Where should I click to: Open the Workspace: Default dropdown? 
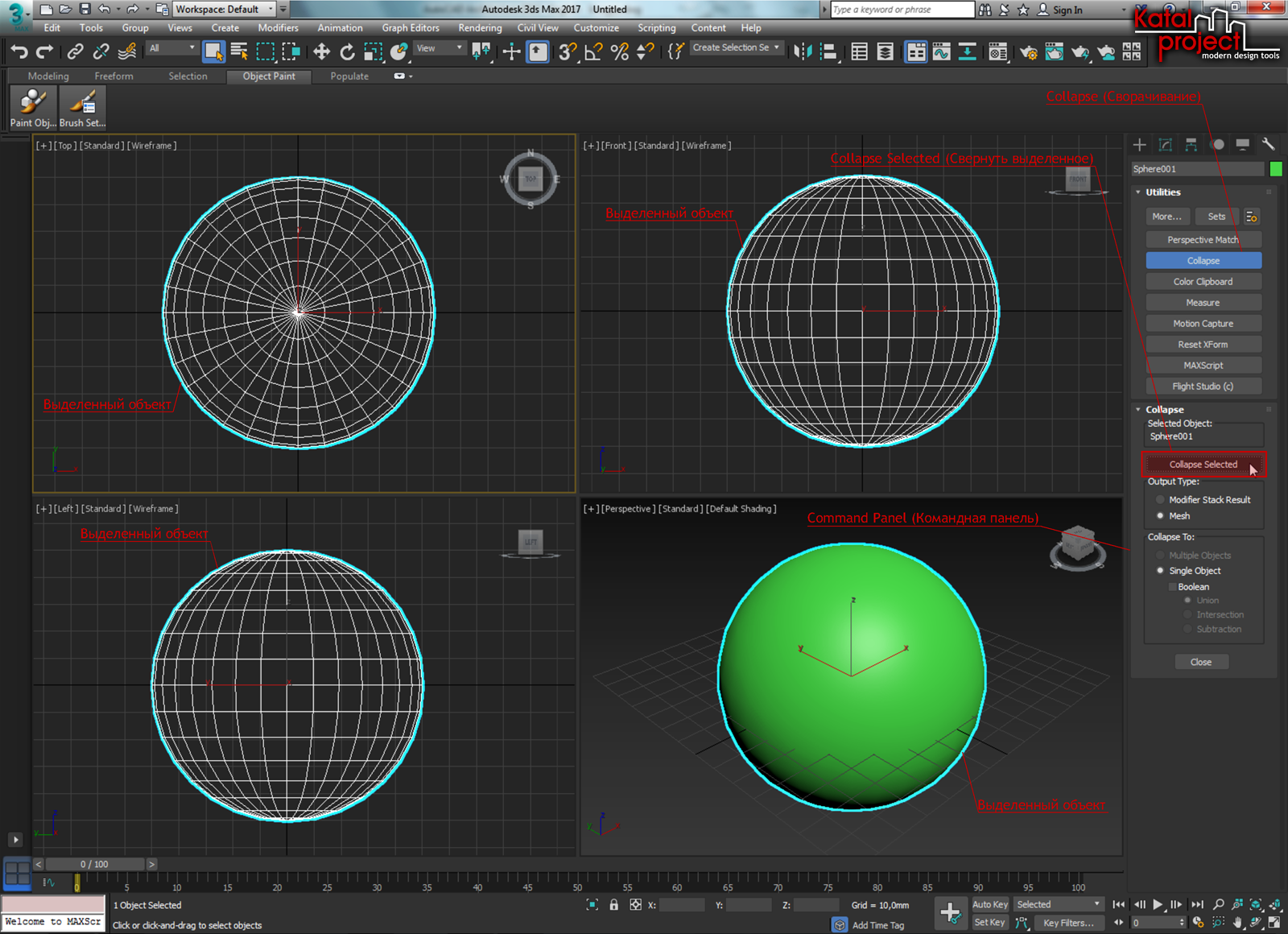225,10
